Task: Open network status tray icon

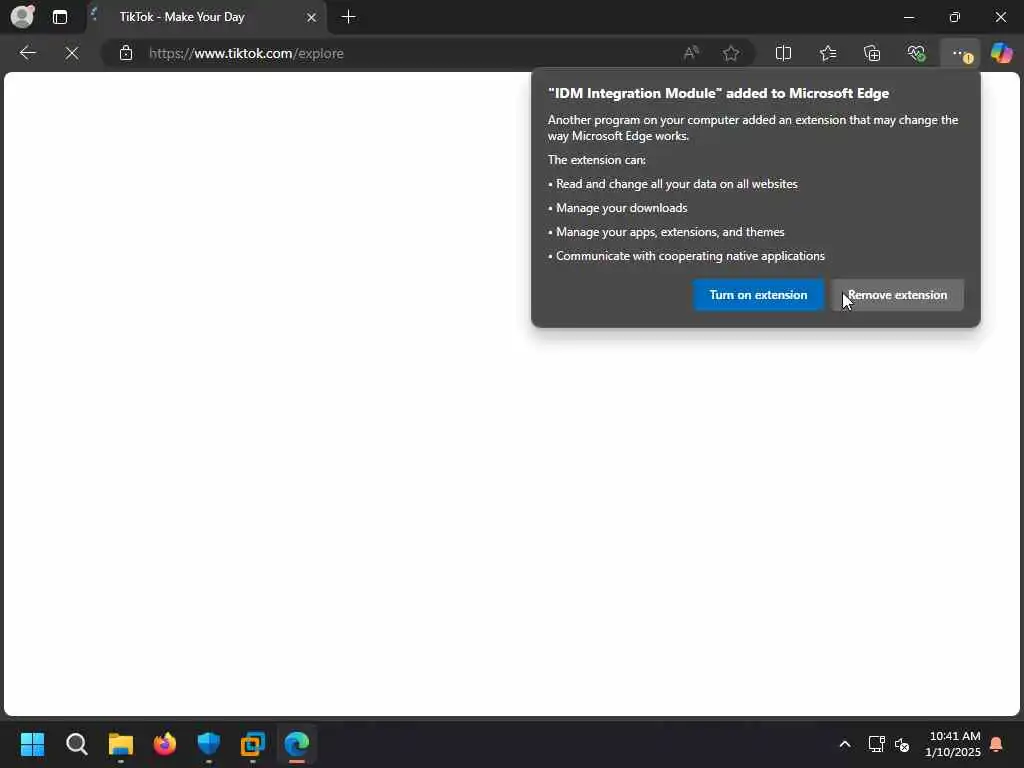Action: click(x=876, y=744)
